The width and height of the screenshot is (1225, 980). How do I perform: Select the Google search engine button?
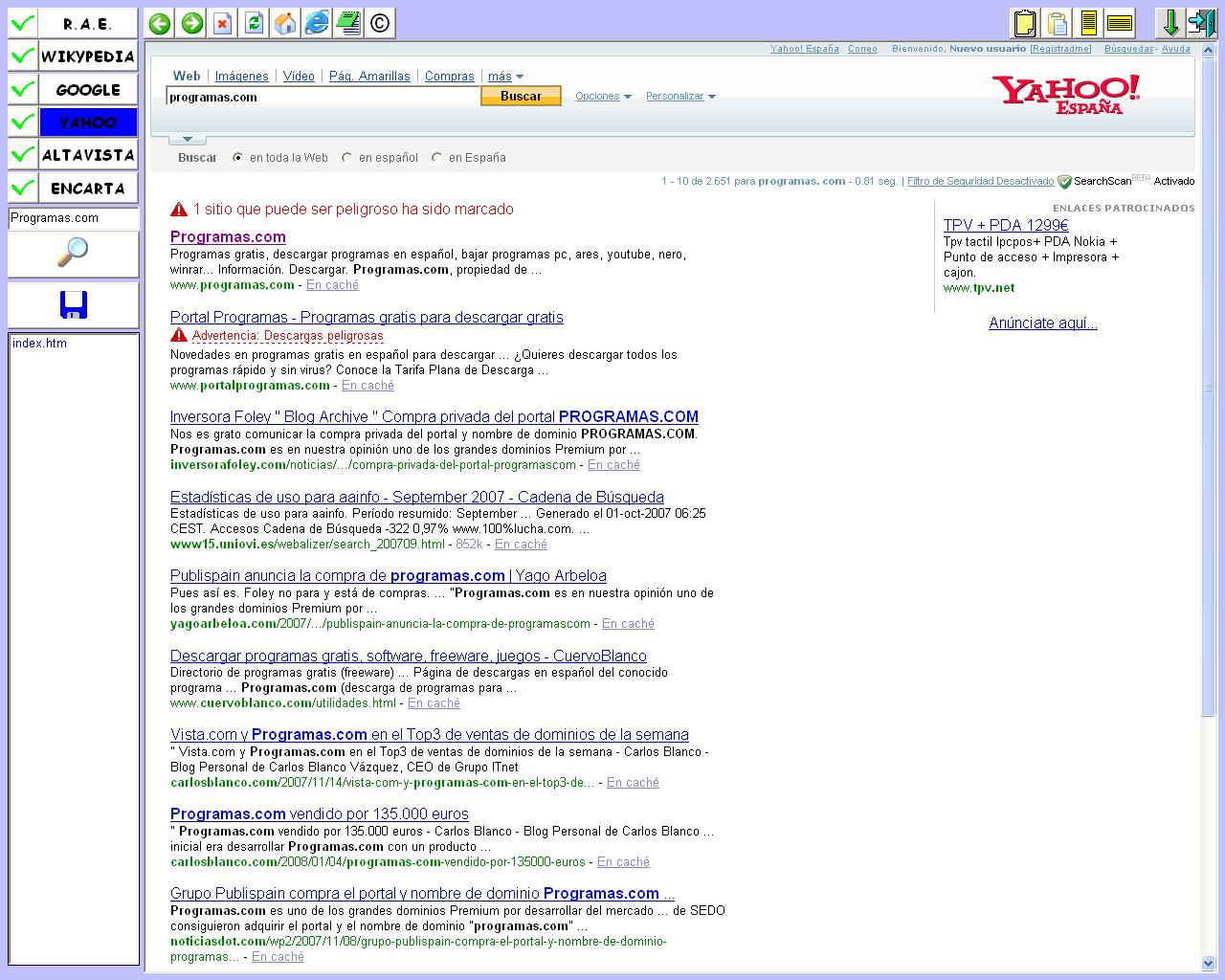coord(88,89)
